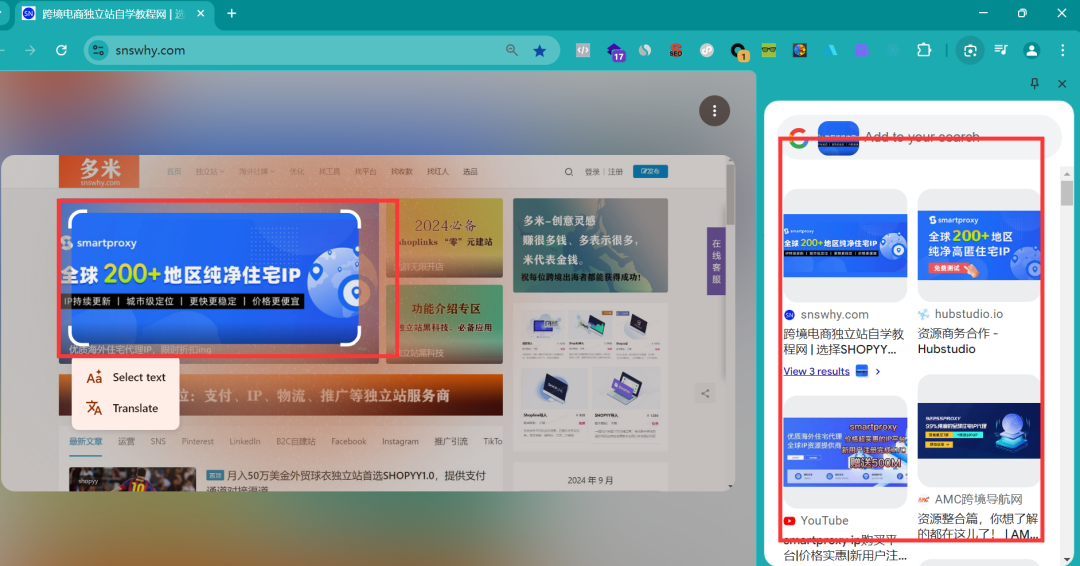Open the extension with badge 17
The height and width of the screenshot is (566, 1080).
tap(615, 52)
